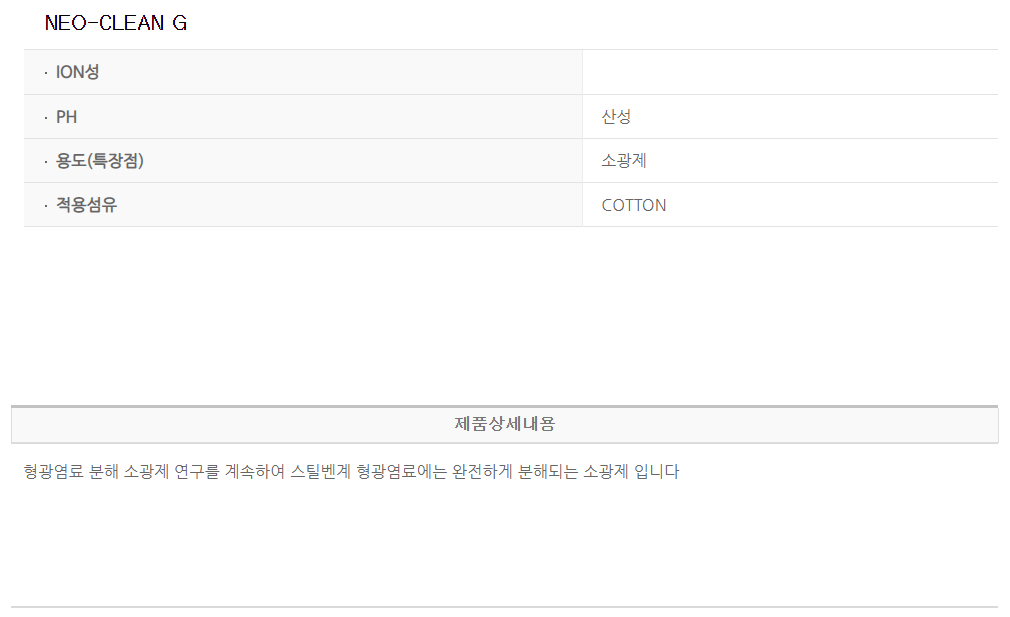Click the 적용섬유 row label

tap(86, 205)
